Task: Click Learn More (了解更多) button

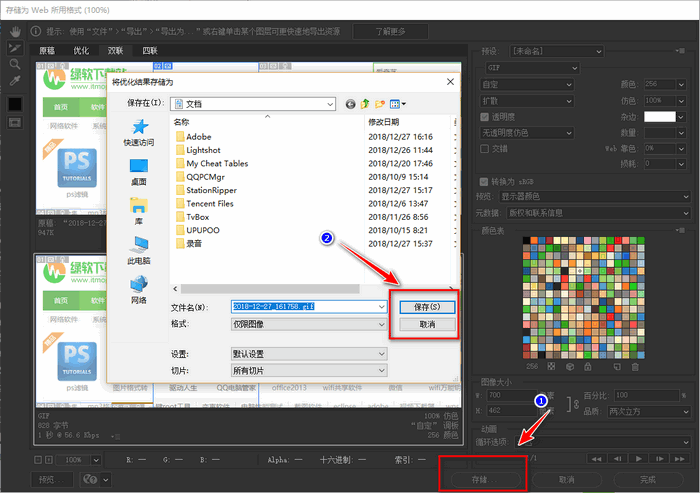Action: click(391, 31)
